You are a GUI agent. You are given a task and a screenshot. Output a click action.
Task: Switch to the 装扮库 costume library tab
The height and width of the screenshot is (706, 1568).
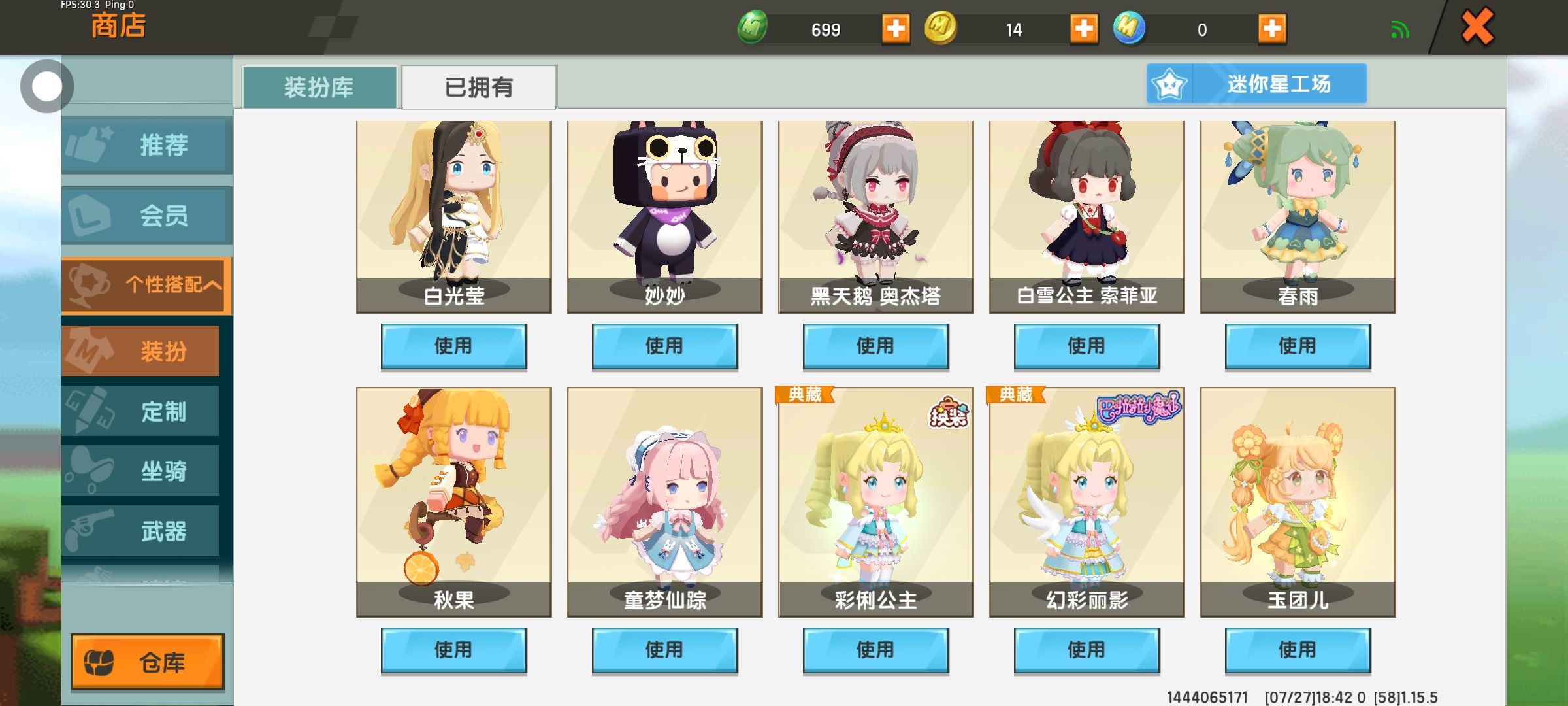click(319, 87)
